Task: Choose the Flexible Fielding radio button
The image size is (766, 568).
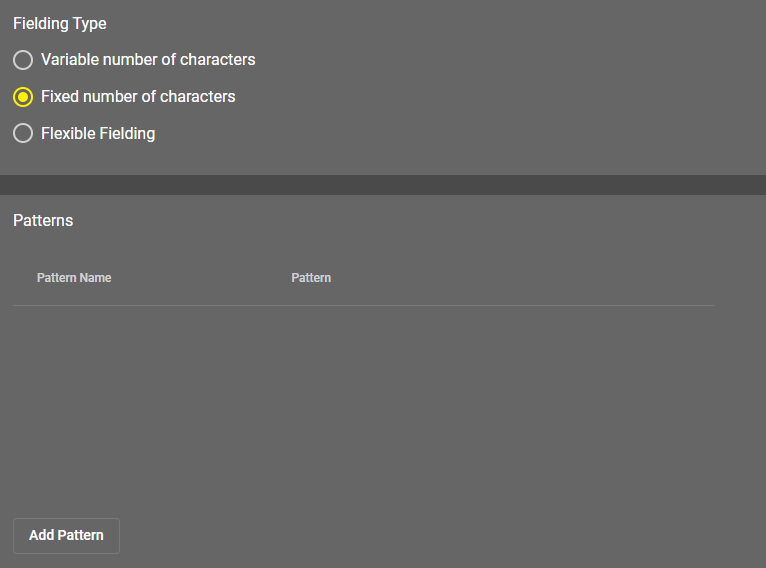Action: pyautogui.click(x=23, y=133)
